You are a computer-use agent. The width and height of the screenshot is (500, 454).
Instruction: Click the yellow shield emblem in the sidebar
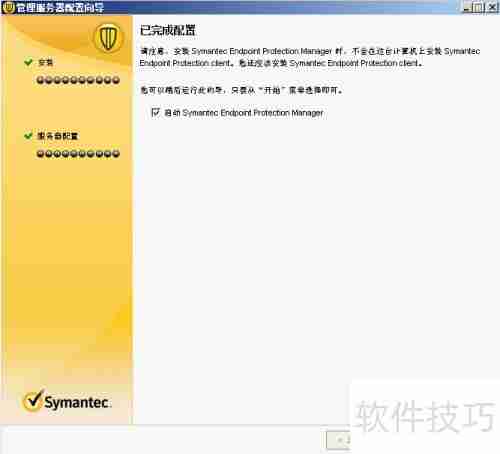click(108, 39)
